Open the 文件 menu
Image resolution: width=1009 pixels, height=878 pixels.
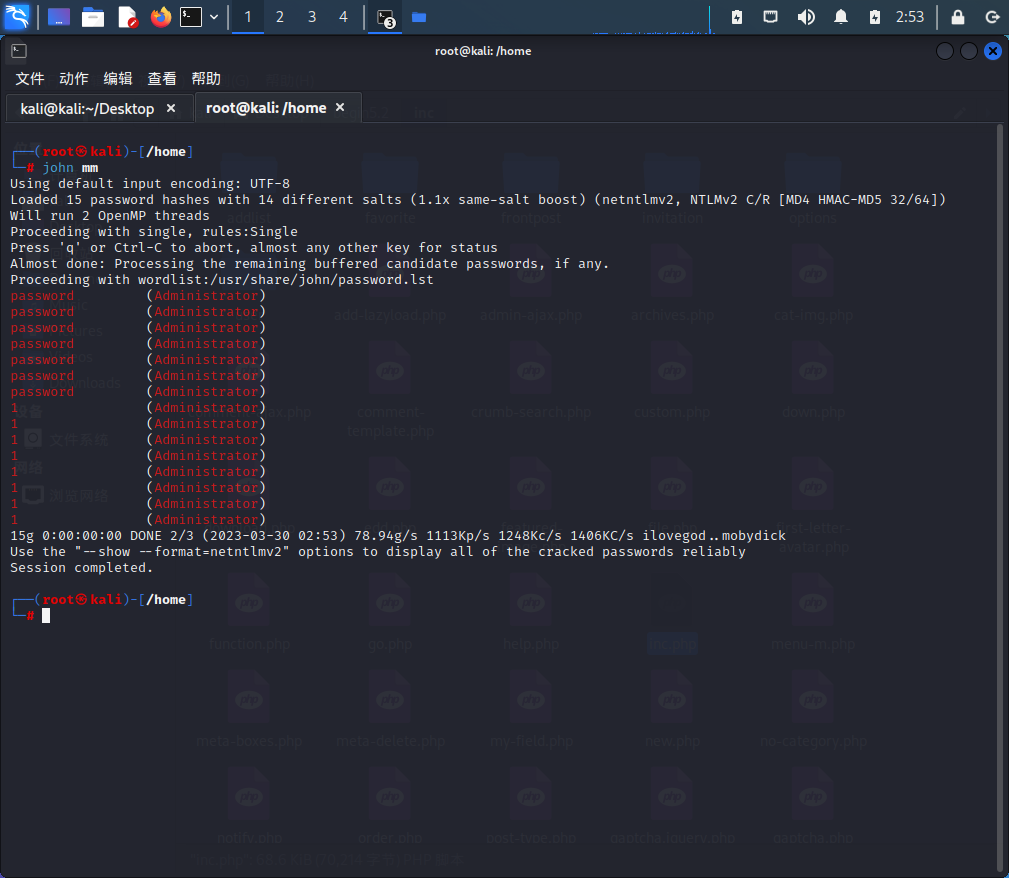click(30, 78)
